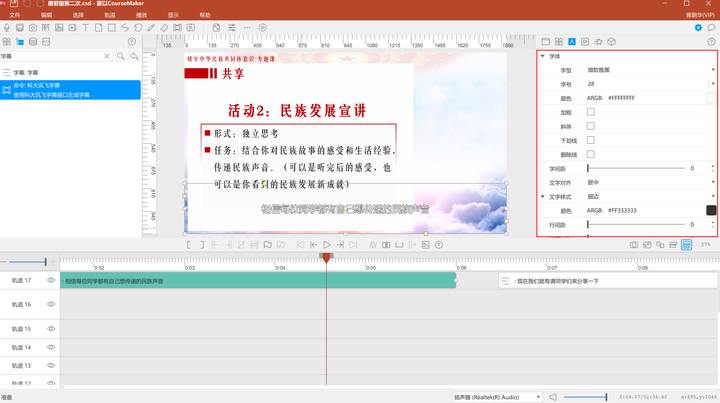Open the 文件 menu
The height and width of the screenshot is (403, 720).
(15, 15)
